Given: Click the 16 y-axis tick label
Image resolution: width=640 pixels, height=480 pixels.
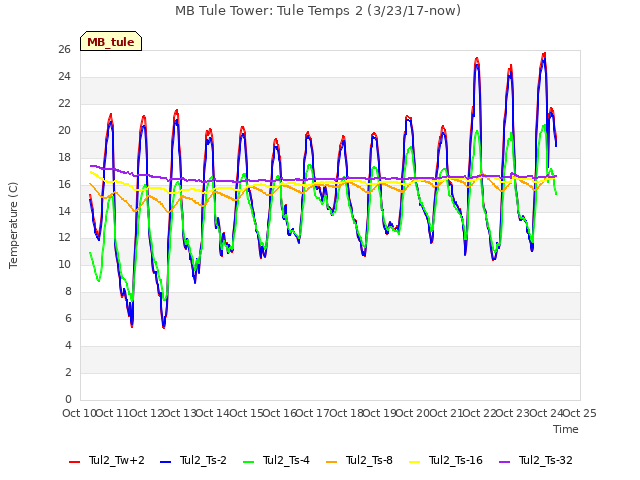Looking at the screenshot, I should pyautogui.click(x=64, y=184).
